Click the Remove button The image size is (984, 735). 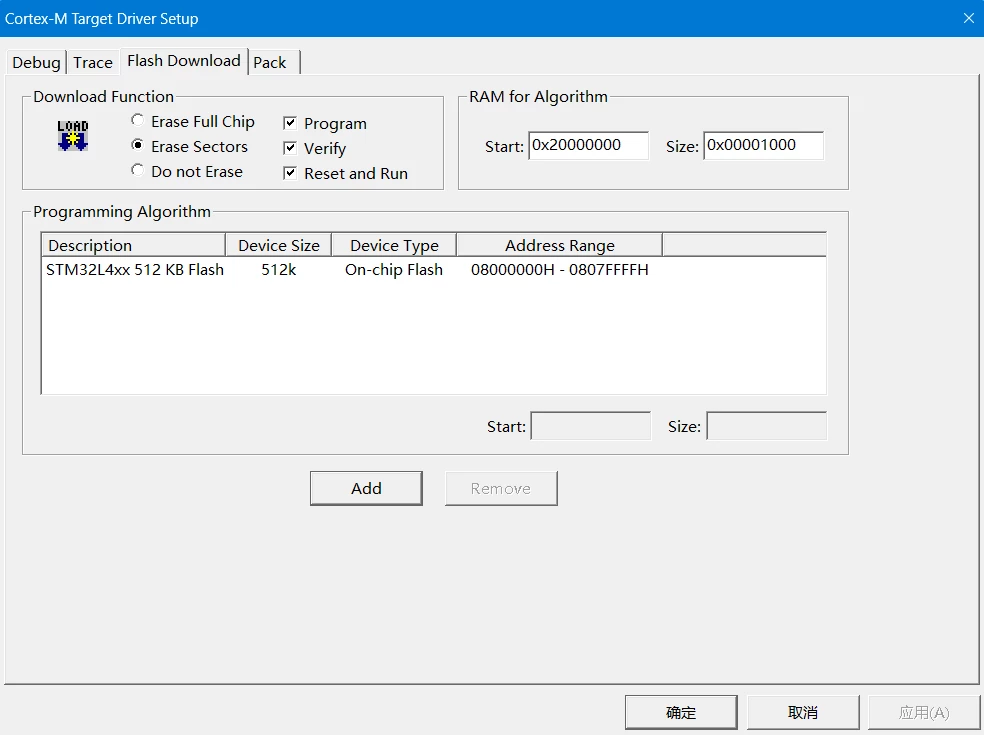(x=501, y=488)
